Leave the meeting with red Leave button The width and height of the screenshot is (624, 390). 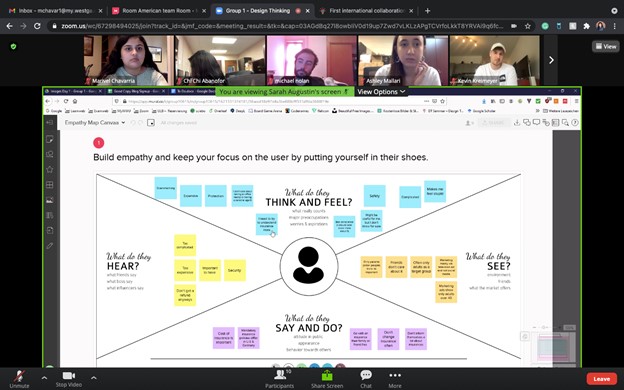pyautogui.click(x=601, y=379)
